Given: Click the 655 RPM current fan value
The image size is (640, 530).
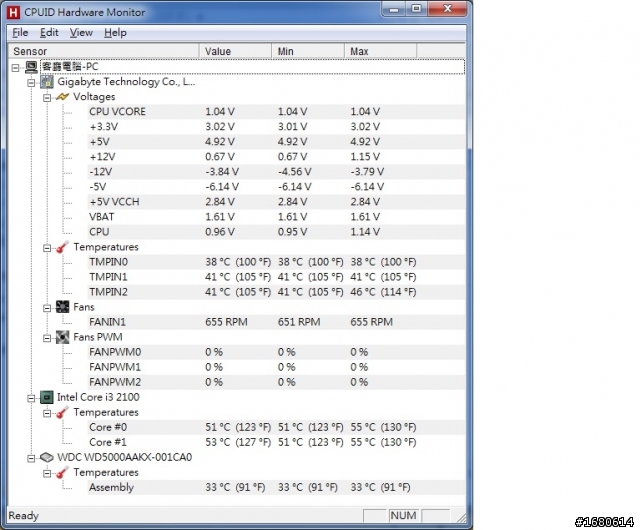Looking at the screenshot, I should (x=226, y=322).
